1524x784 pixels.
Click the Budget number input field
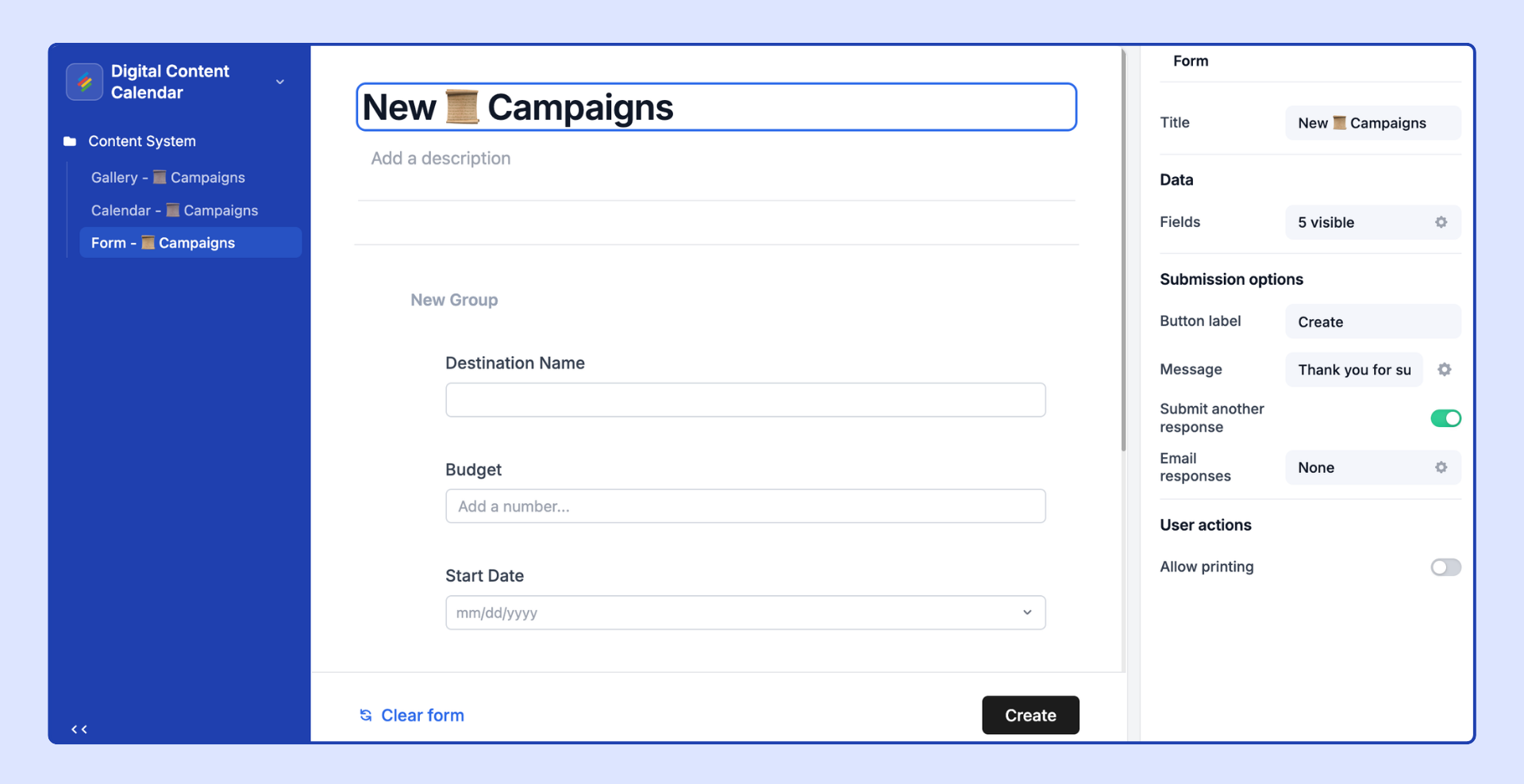745,506
